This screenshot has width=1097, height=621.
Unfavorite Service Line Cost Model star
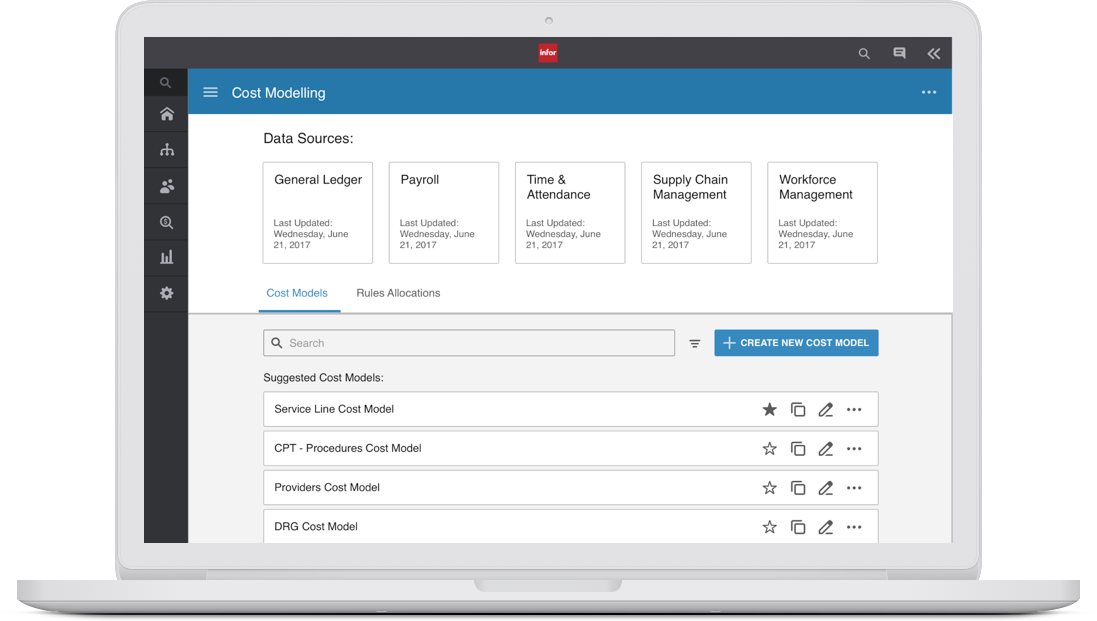(770, 409)
